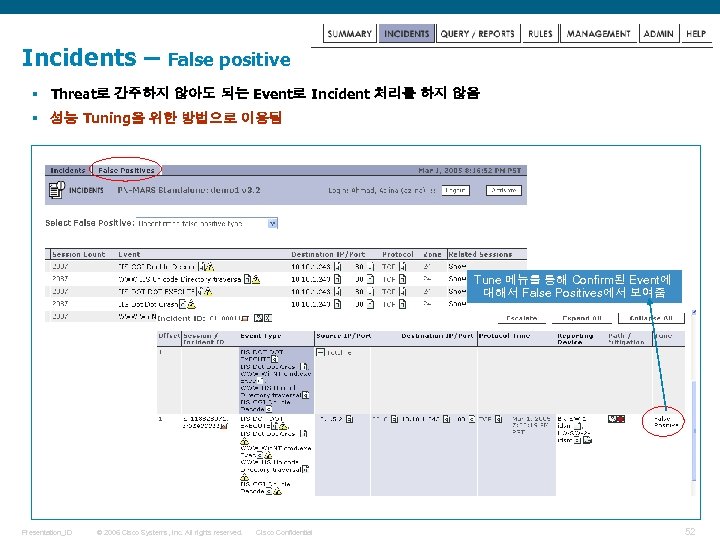This screenshot has height=540, width=720.
Task: Click query icon beside Unicode Directory traversal event
Action: [248, 279]
